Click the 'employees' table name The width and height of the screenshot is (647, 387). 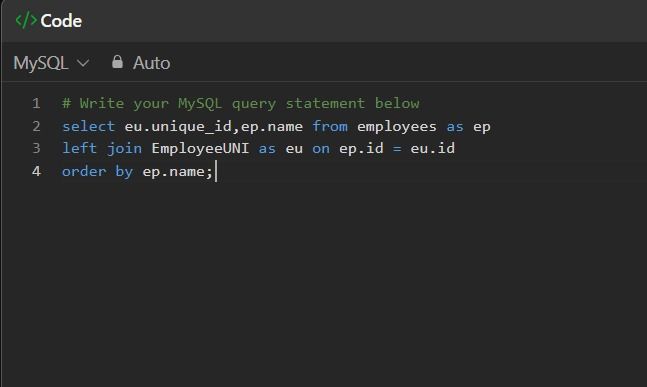(397, 127)
